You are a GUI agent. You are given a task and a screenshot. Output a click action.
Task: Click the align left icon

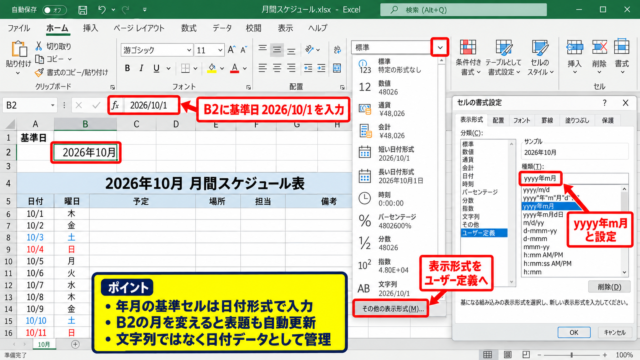point(262,68)
